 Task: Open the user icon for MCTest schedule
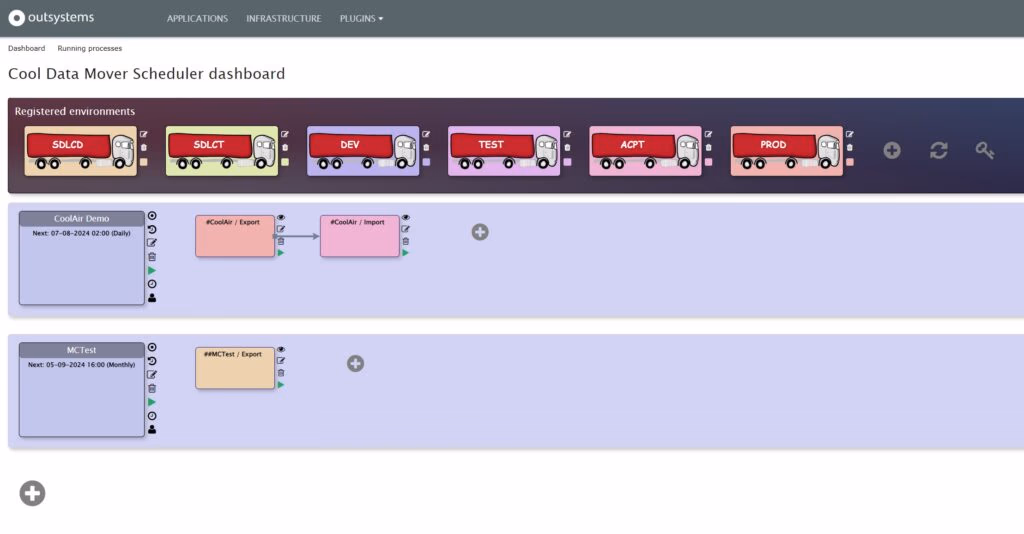(152, 429)
